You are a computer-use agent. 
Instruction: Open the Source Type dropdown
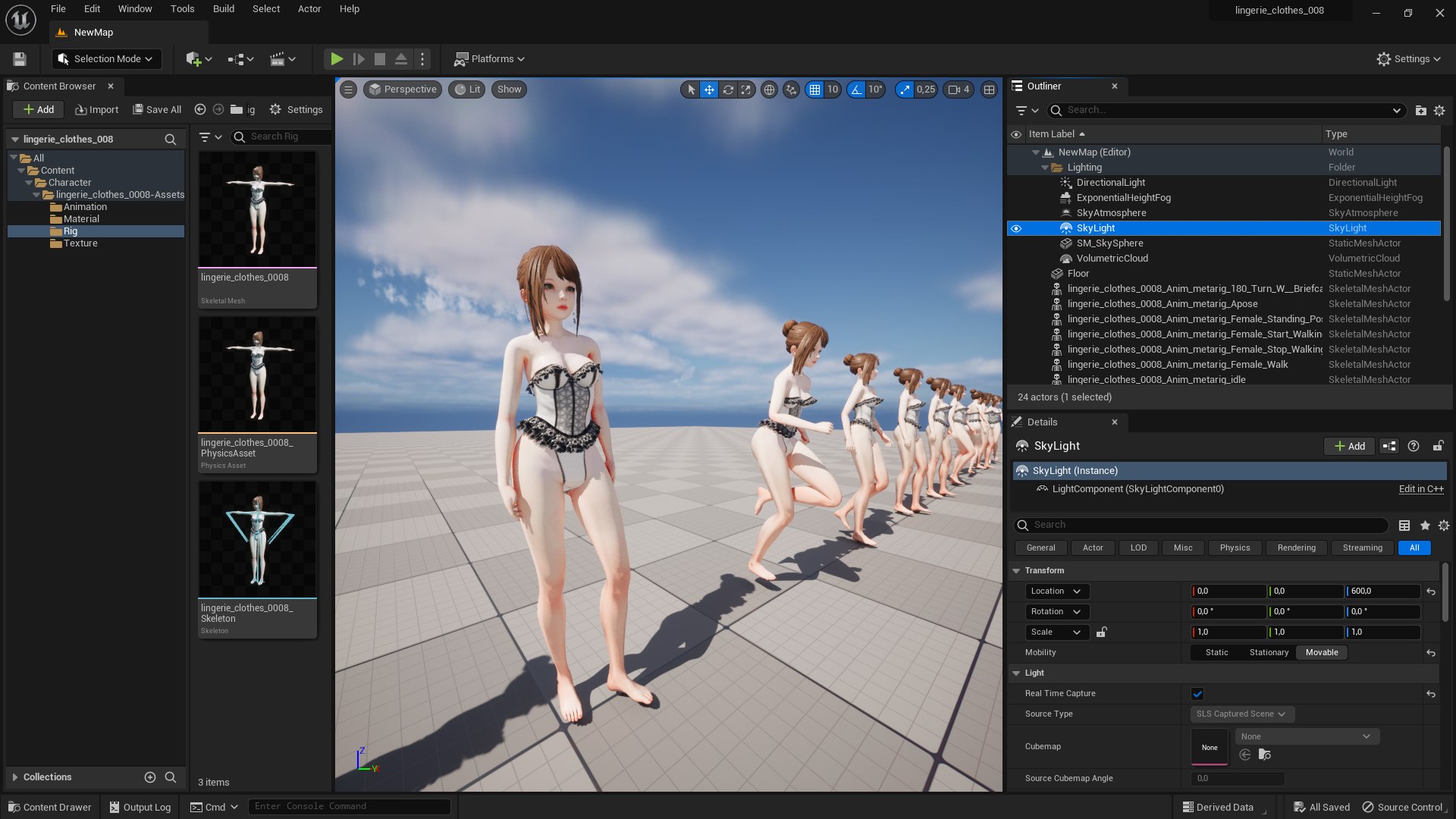click(x=1241, y=714)
